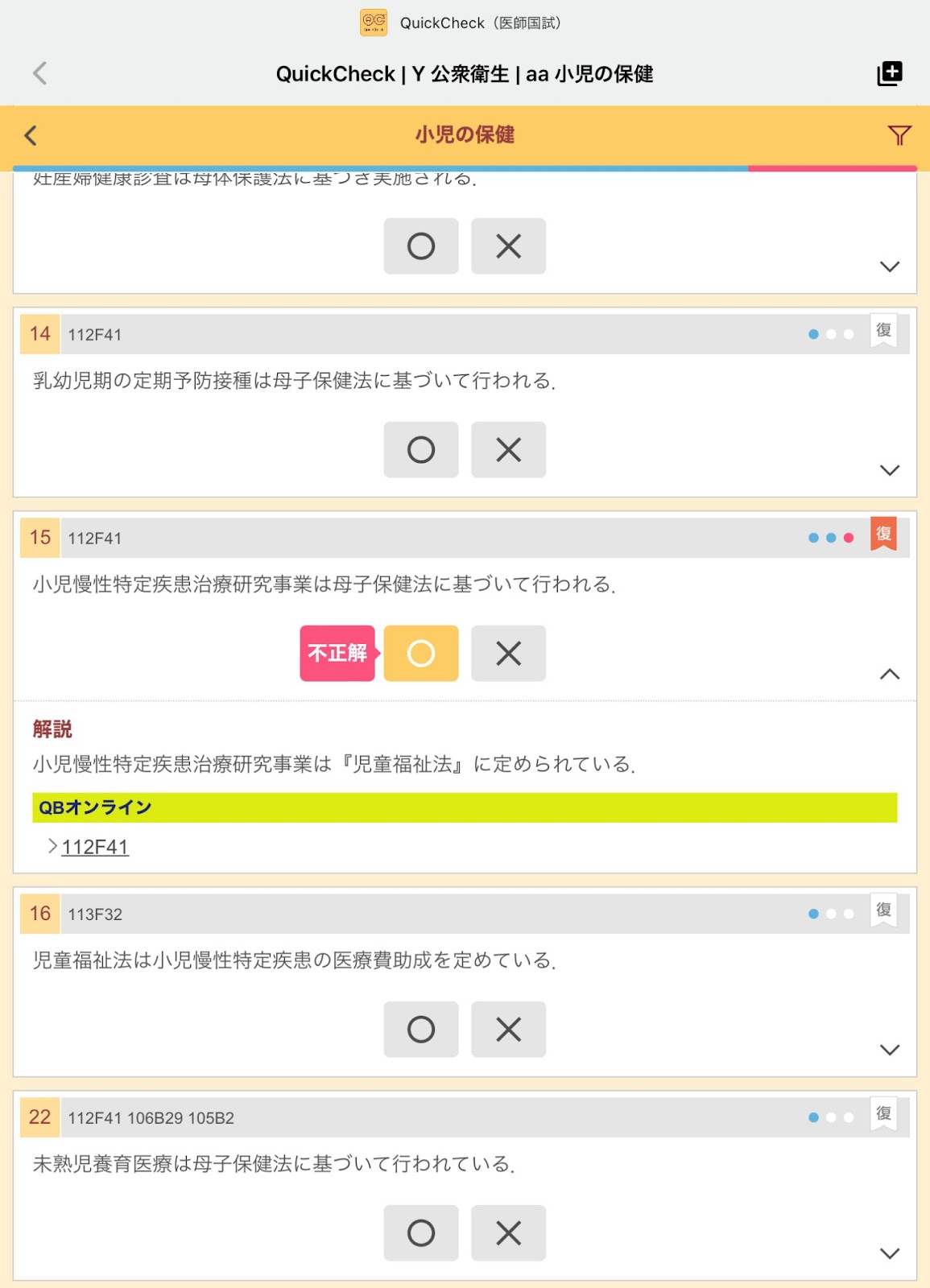930x1288 pixels.
Task: Toggle review bookmark on question 14
Action: [x=883, y=331]
